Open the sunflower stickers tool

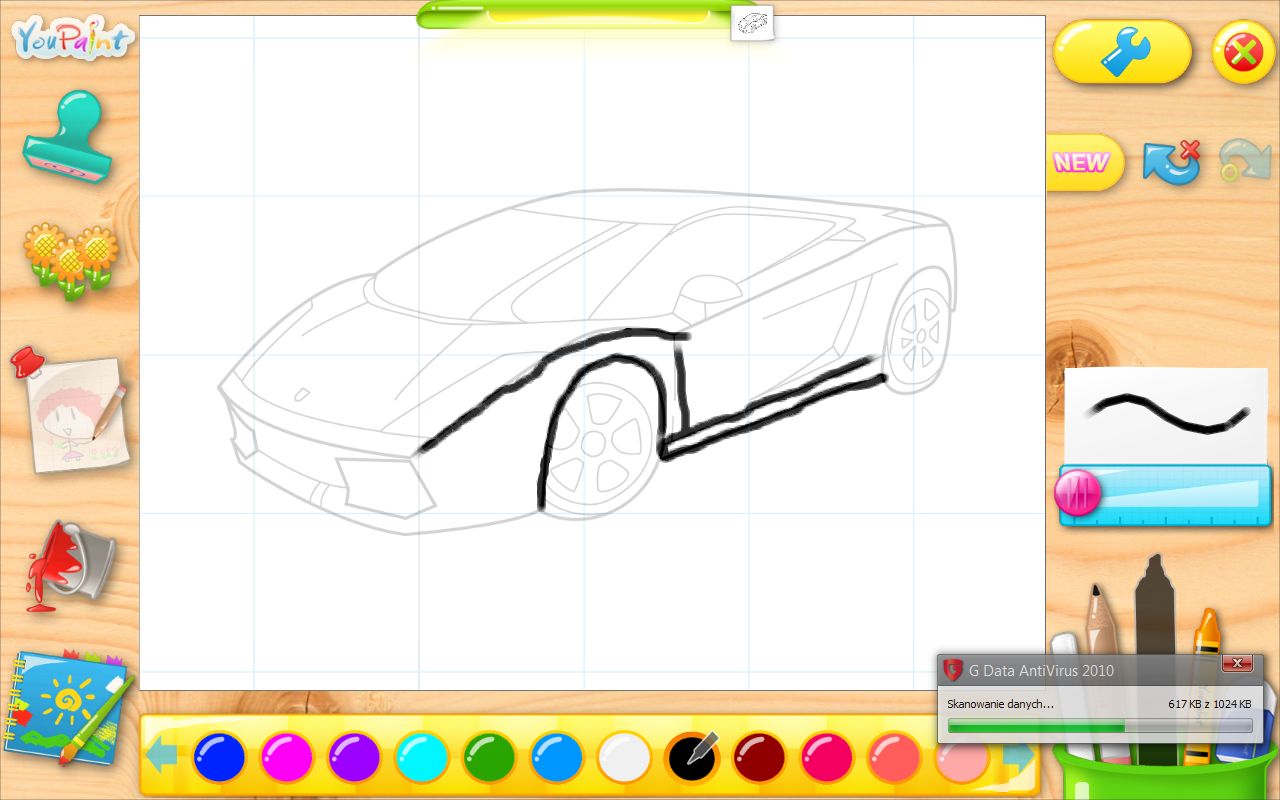click(x=70, y=260)
